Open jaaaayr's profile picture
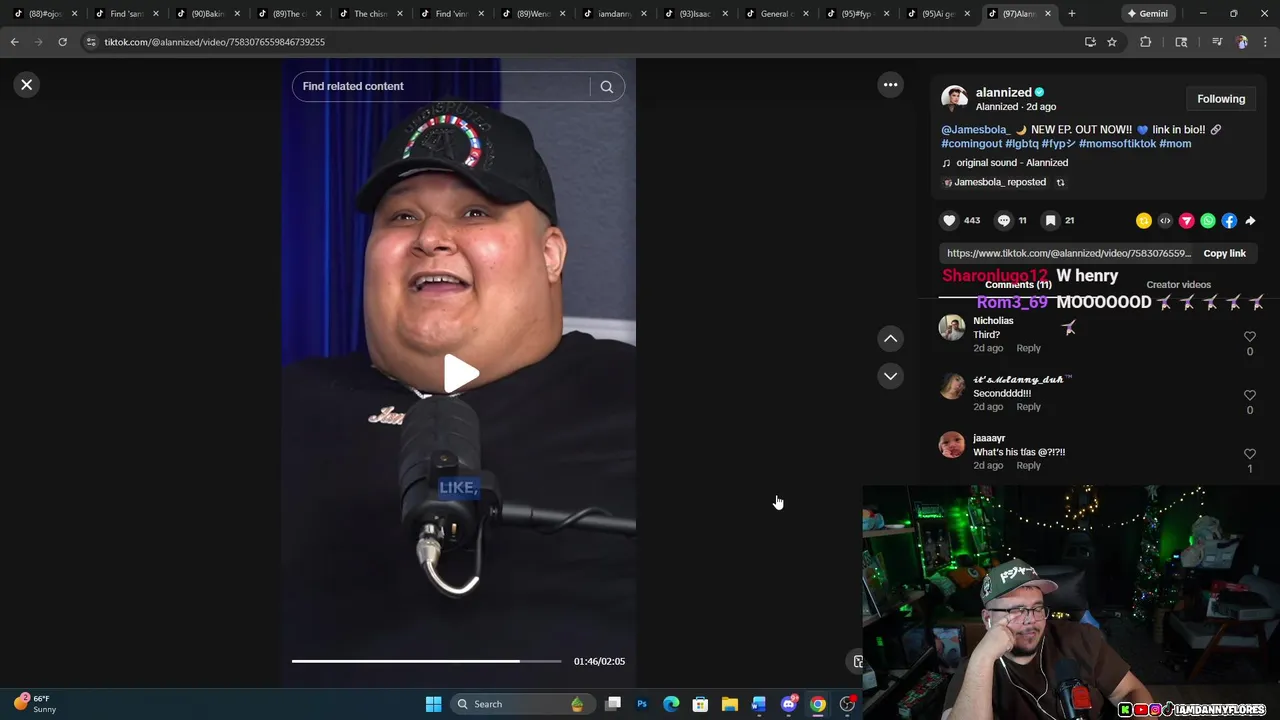The image size is (1280, 720). tap(952, 445)
